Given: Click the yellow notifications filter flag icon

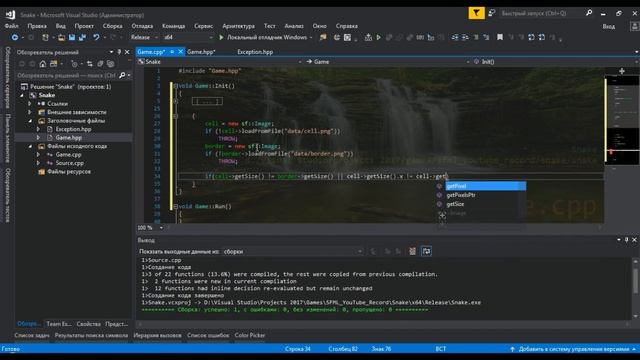Looking at the screenshot, I should point(476,13).
